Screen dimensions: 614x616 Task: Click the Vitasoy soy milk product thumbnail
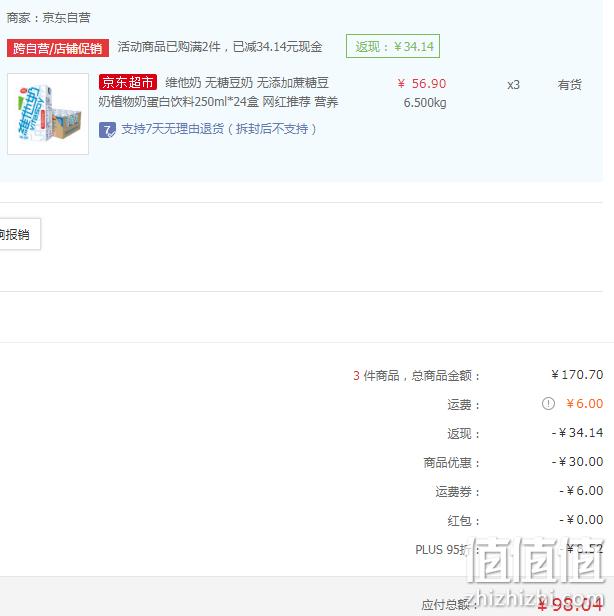pos(48,114)
